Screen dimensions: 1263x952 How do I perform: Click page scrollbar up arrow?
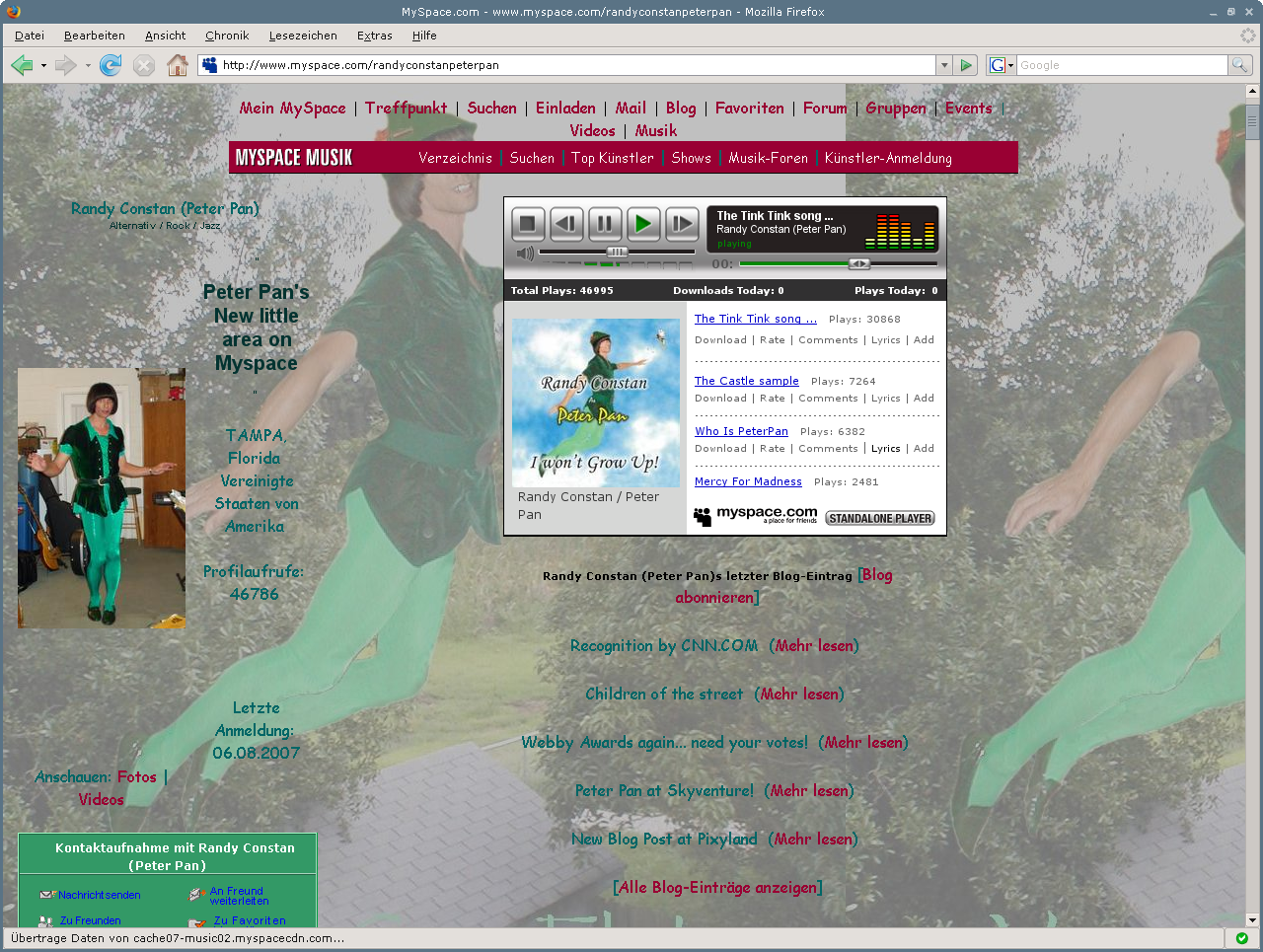pos(1252,91)
